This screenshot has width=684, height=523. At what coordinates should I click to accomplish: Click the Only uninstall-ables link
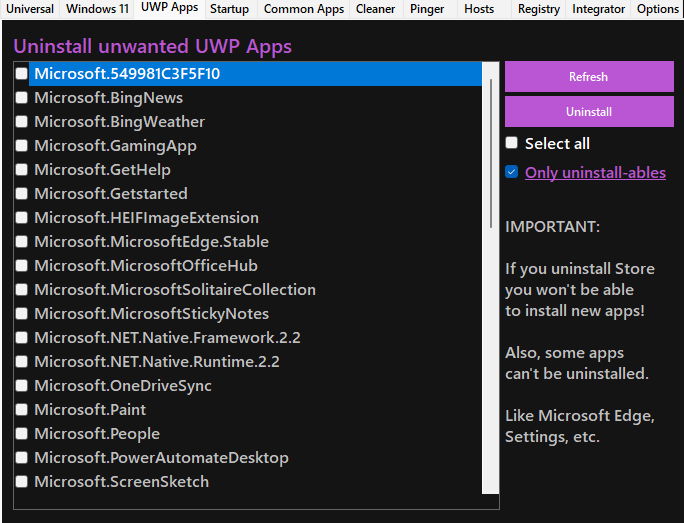[595, 173]
